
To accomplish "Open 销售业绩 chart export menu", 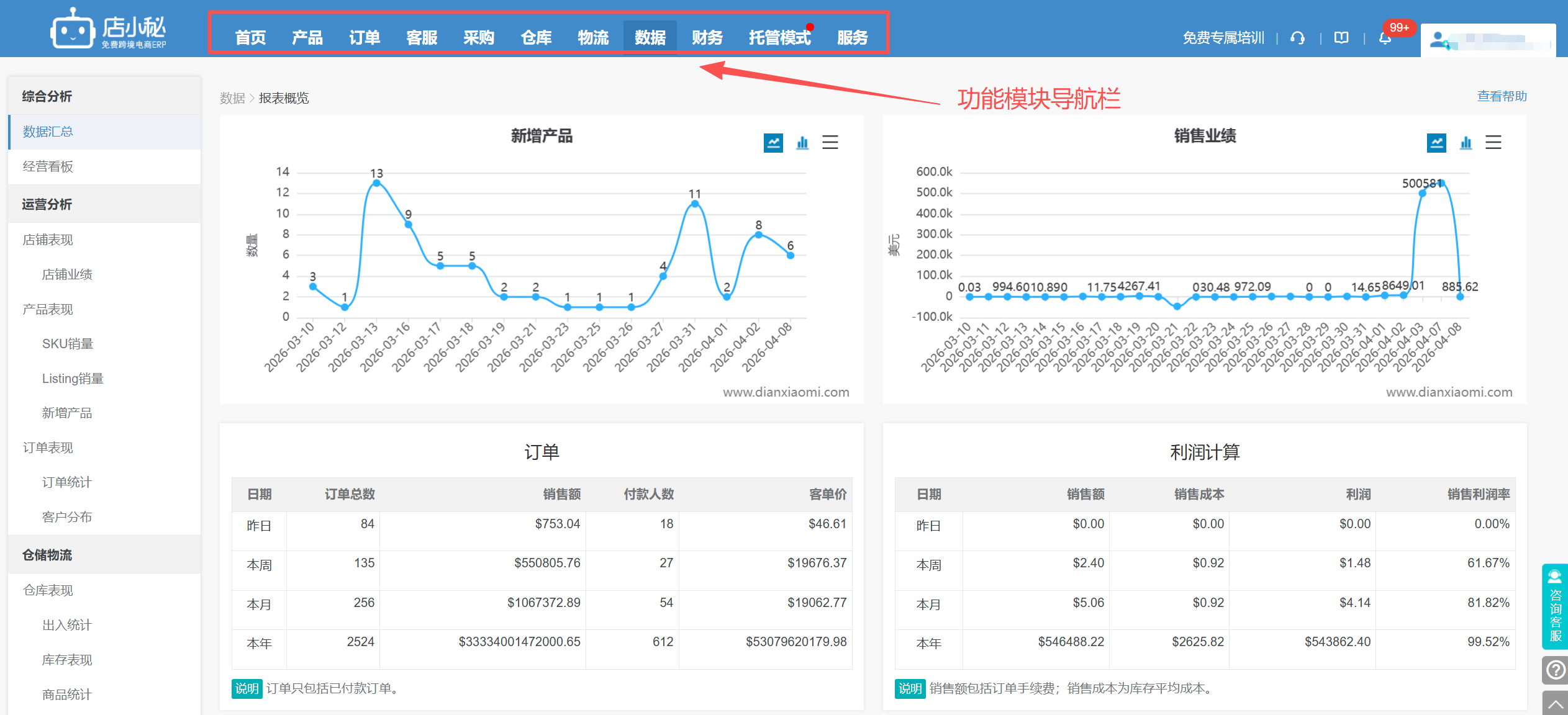I will (1493, 143).
